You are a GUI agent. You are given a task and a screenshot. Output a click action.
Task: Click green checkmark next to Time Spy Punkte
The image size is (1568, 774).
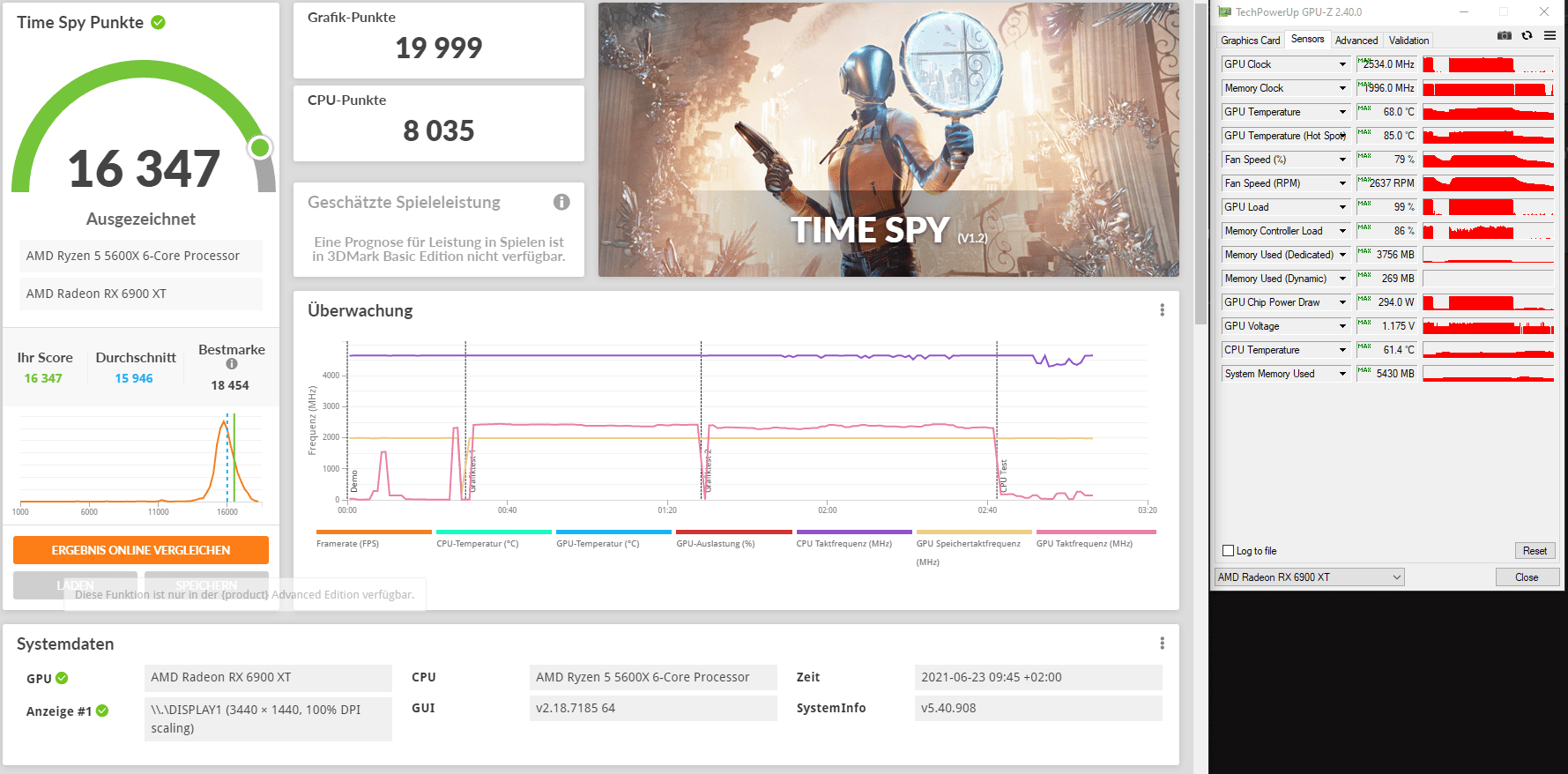[x=159, y=22]
